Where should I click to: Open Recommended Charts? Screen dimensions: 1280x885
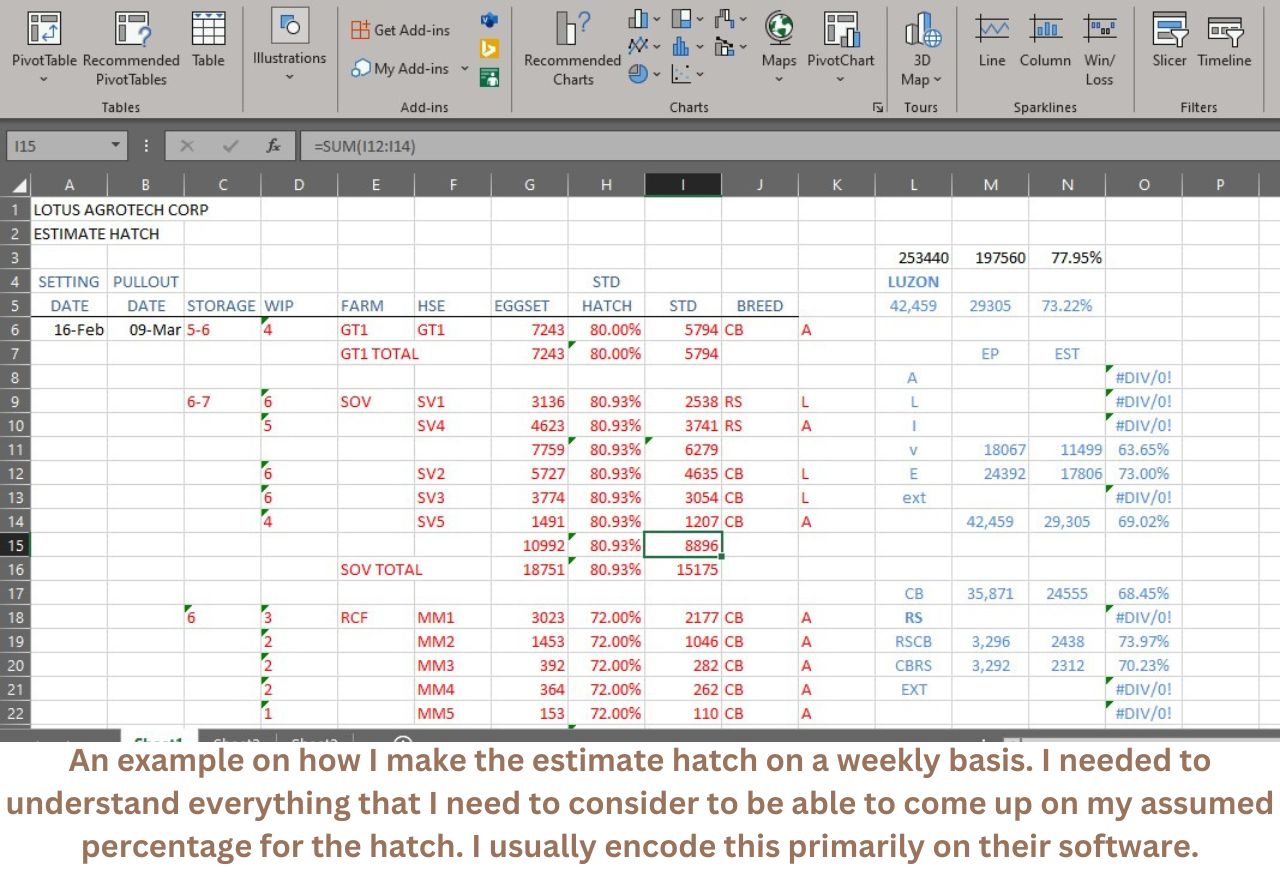pyautogui.click(x=572, y=47)
